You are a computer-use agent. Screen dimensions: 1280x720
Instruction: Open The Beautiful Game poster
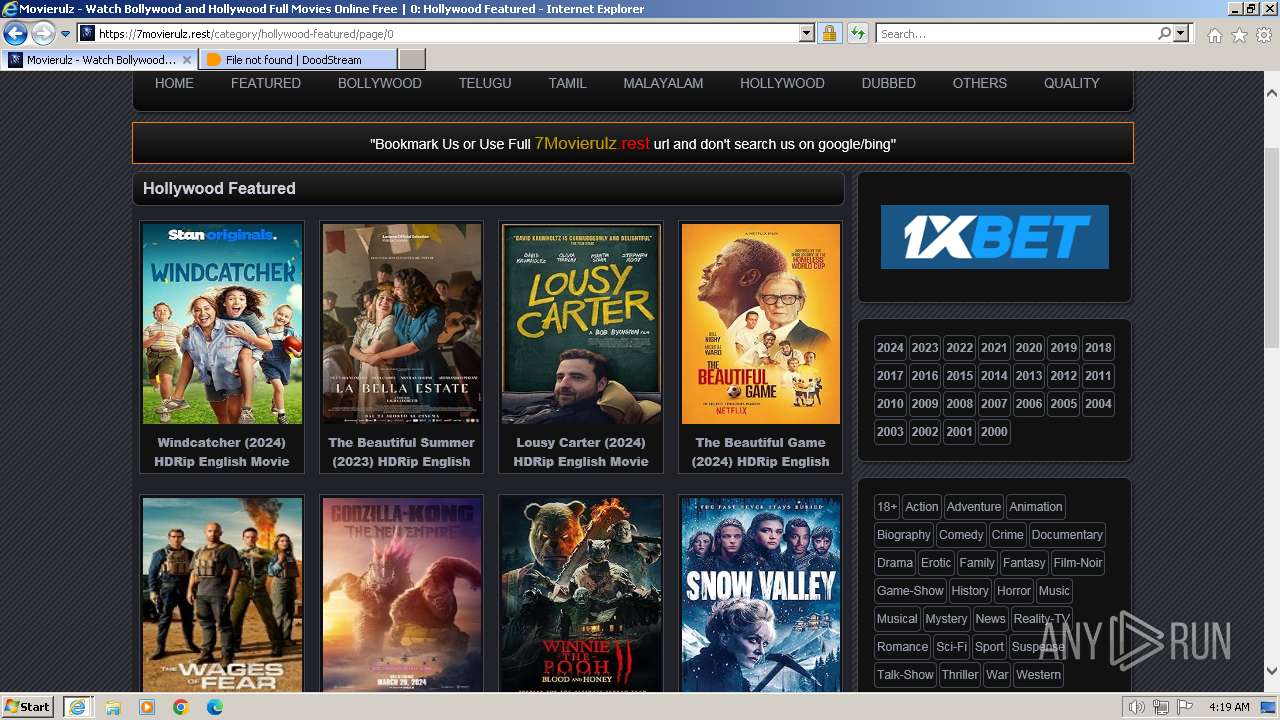pos(761,324)
